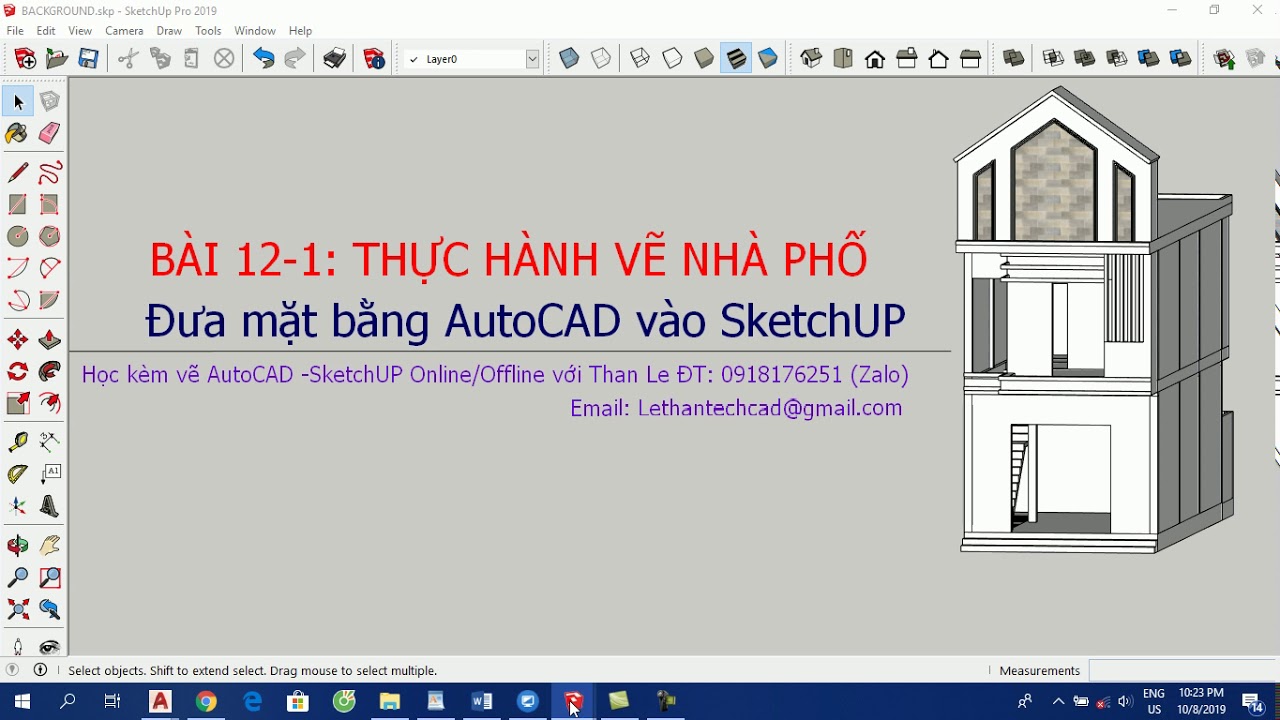This screenshot has height=720, width=1280.
Task: Open AutoCAD from the taskbar
Action: [160, 701]
